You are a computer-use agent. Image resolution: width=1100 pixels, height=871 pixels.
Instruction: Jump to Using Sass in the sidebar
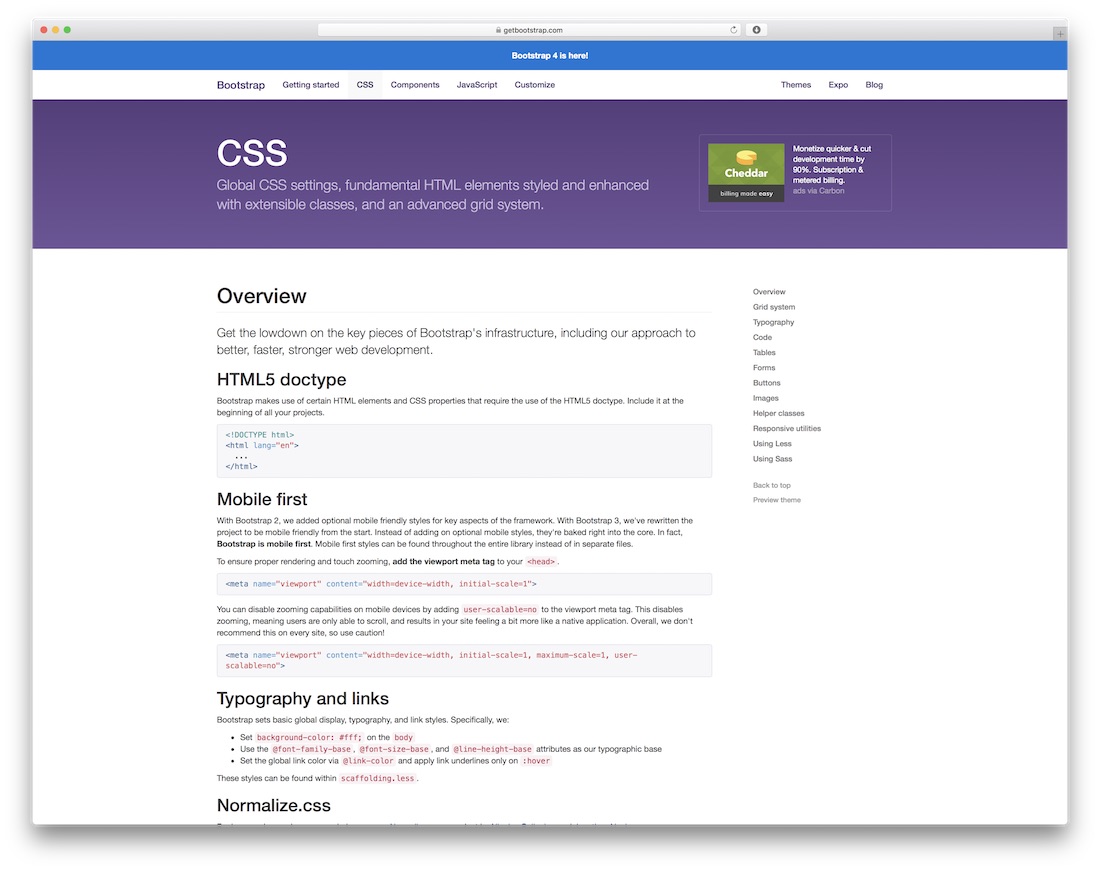click(772, 459)
